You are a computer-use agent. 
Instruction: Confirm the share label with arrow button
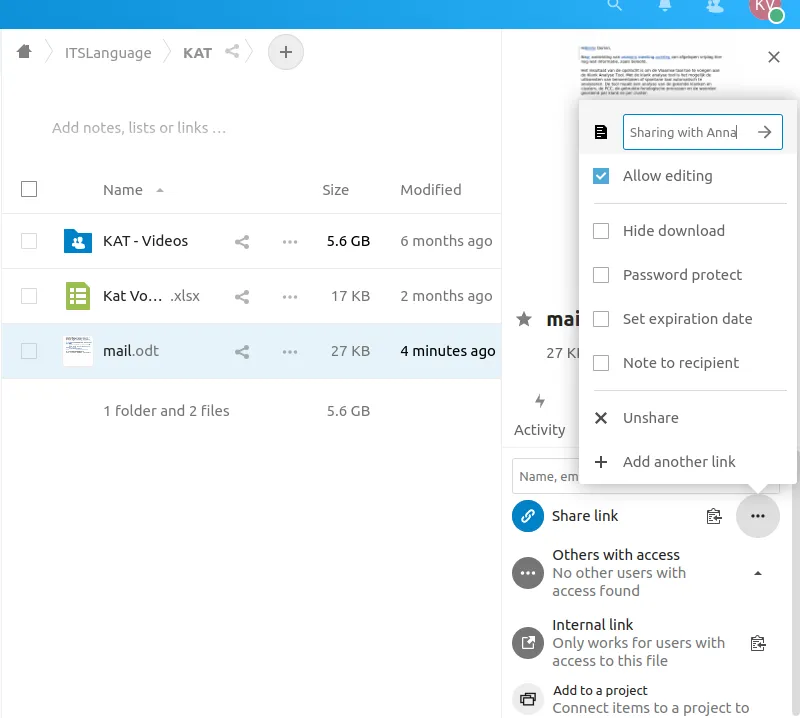coord(765,132)
